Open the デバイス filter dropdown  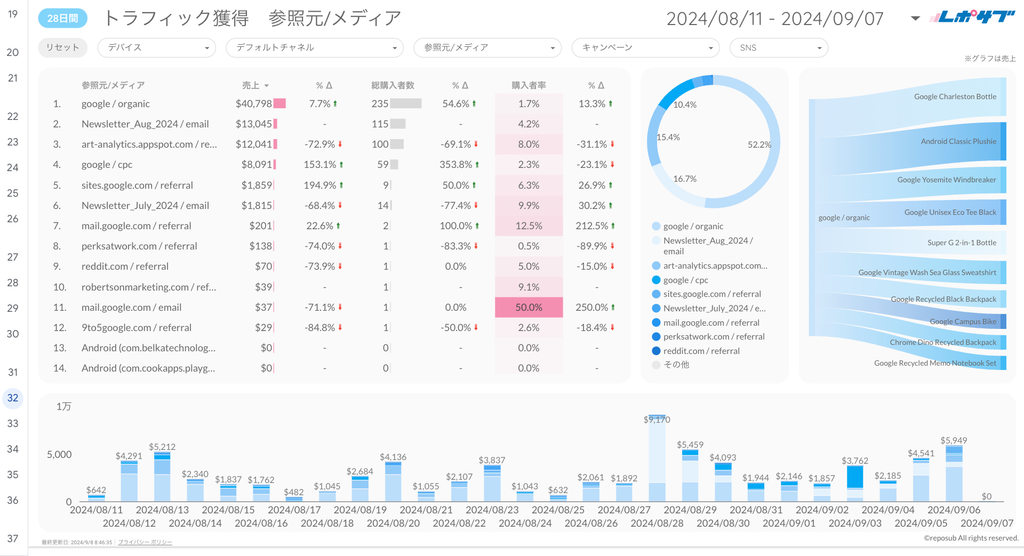coord(157,48)
